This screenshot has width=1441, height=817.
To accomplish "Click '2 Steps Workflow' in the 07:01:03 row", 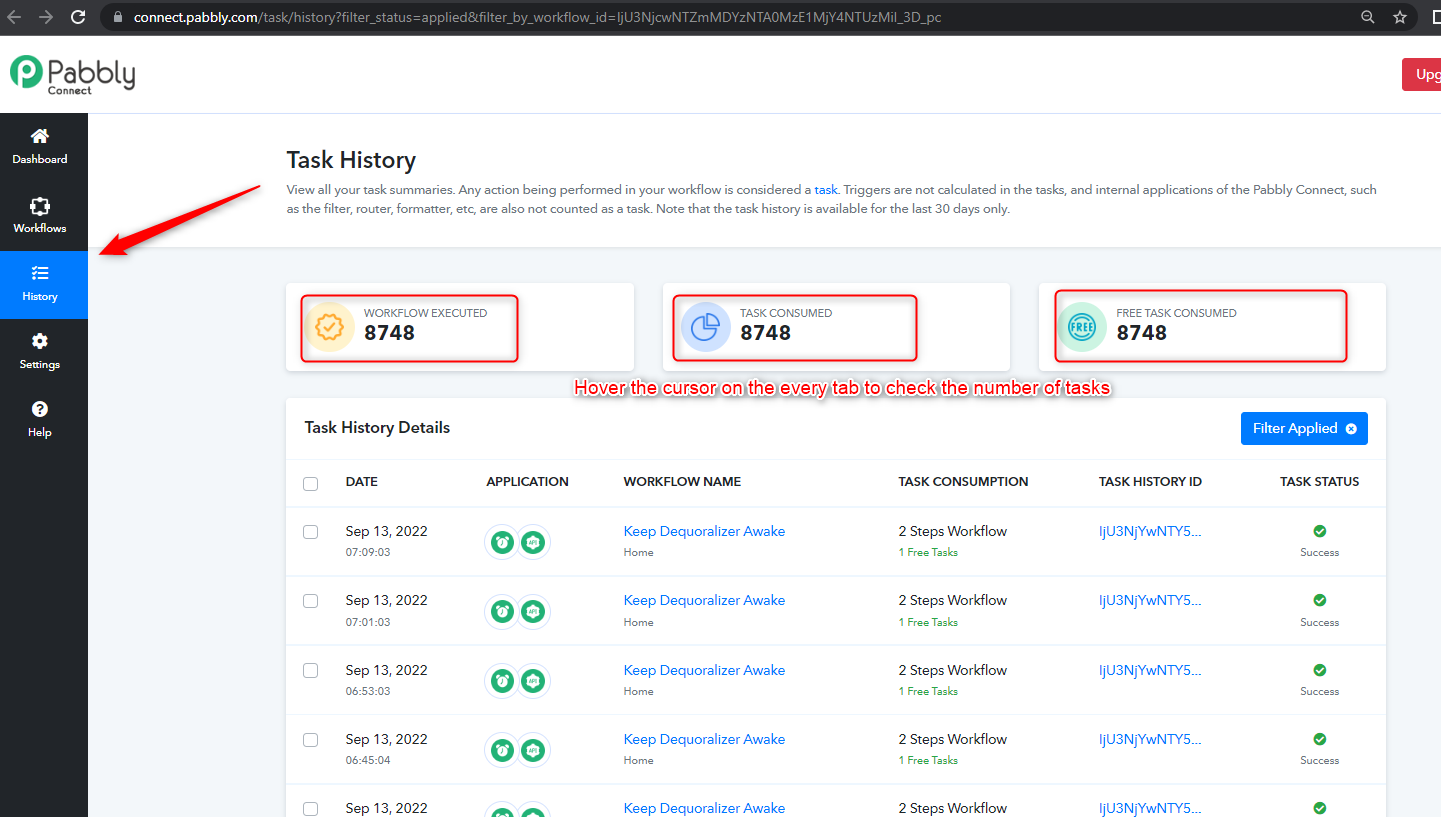I will click(x=952, y=600).
